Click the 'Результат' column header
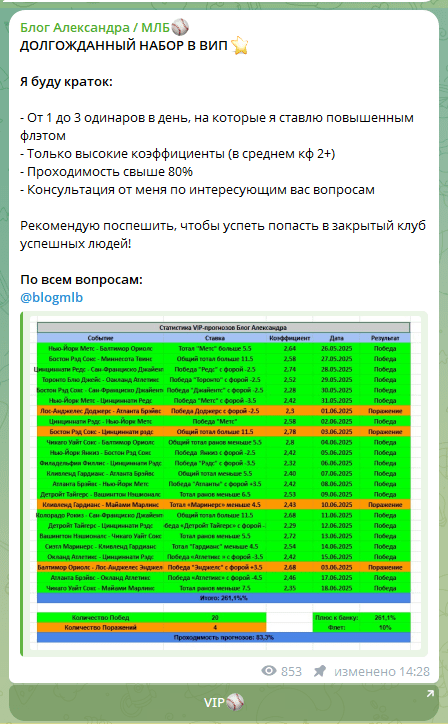448x724 pixels. 385,338
